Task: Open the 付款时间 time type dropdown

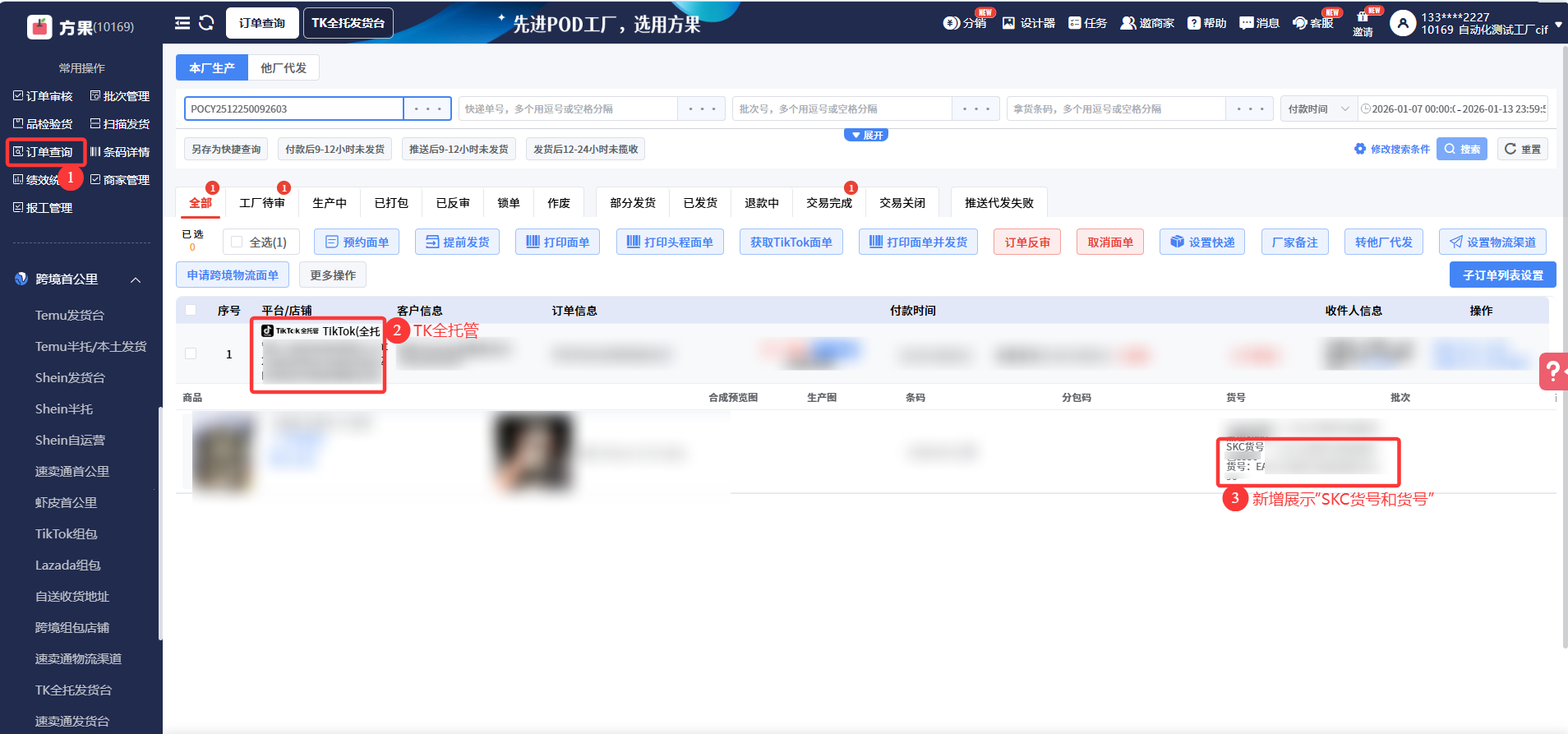Action: pyautogui.click(x=1319, y=108)
